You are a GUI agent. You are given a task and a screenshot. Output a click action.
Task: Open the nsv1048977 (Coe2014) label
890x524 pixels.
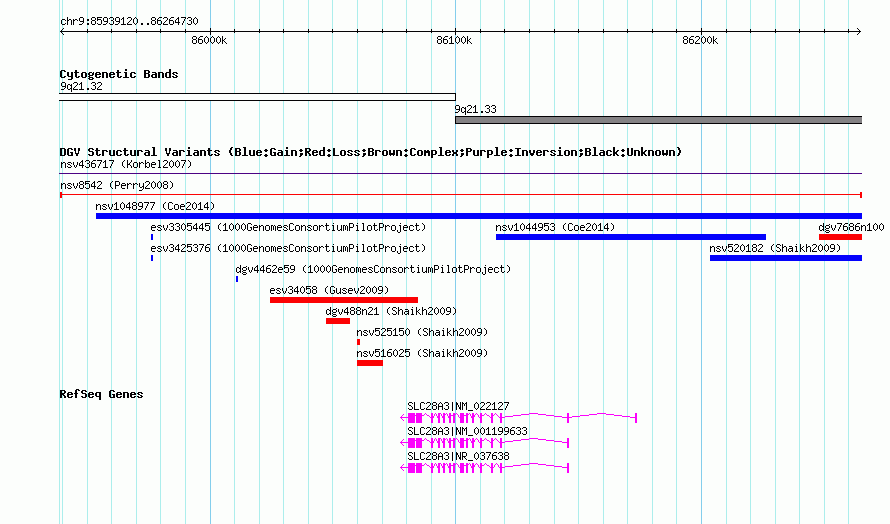[x=155, y=206]
